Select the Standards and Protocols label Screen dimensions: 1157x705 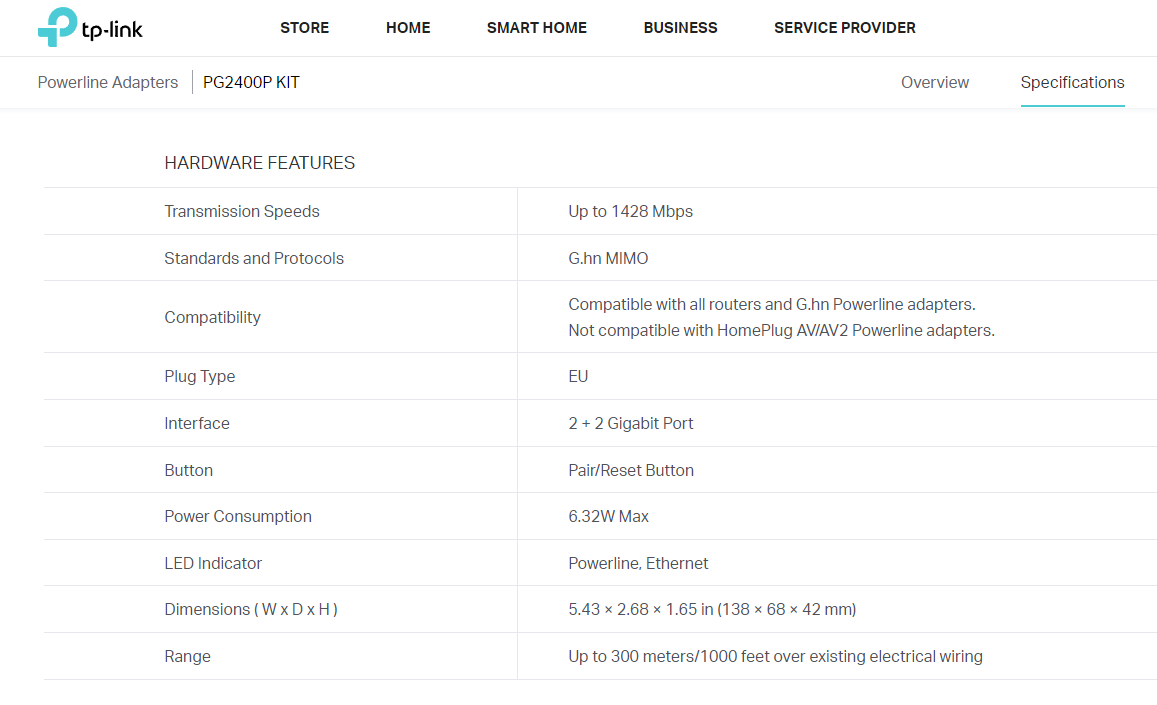click(254, 257)
